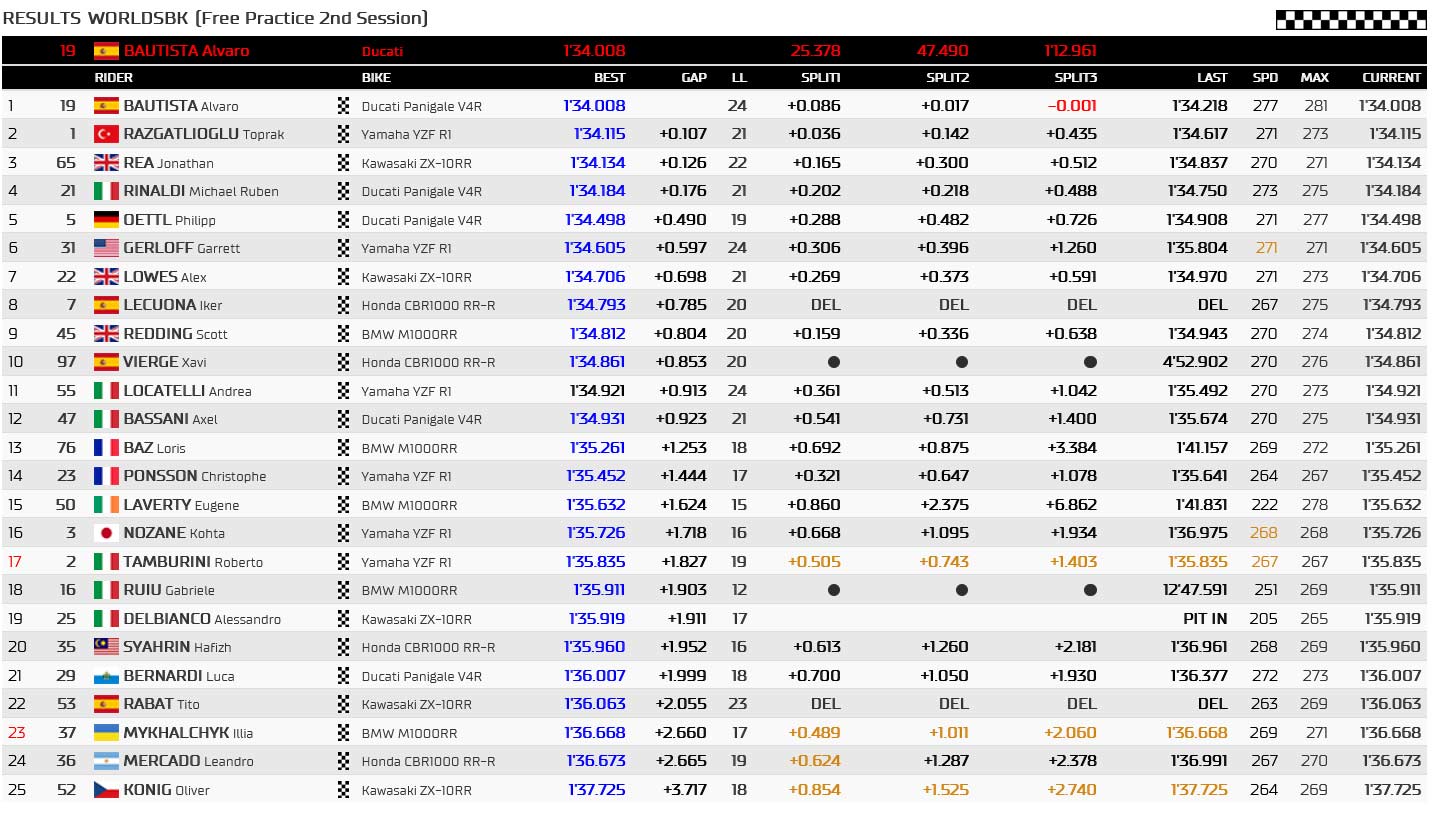Select the Japanese flag next to NOZANE
The image size is (1440, 814).
tap(106, 533)
